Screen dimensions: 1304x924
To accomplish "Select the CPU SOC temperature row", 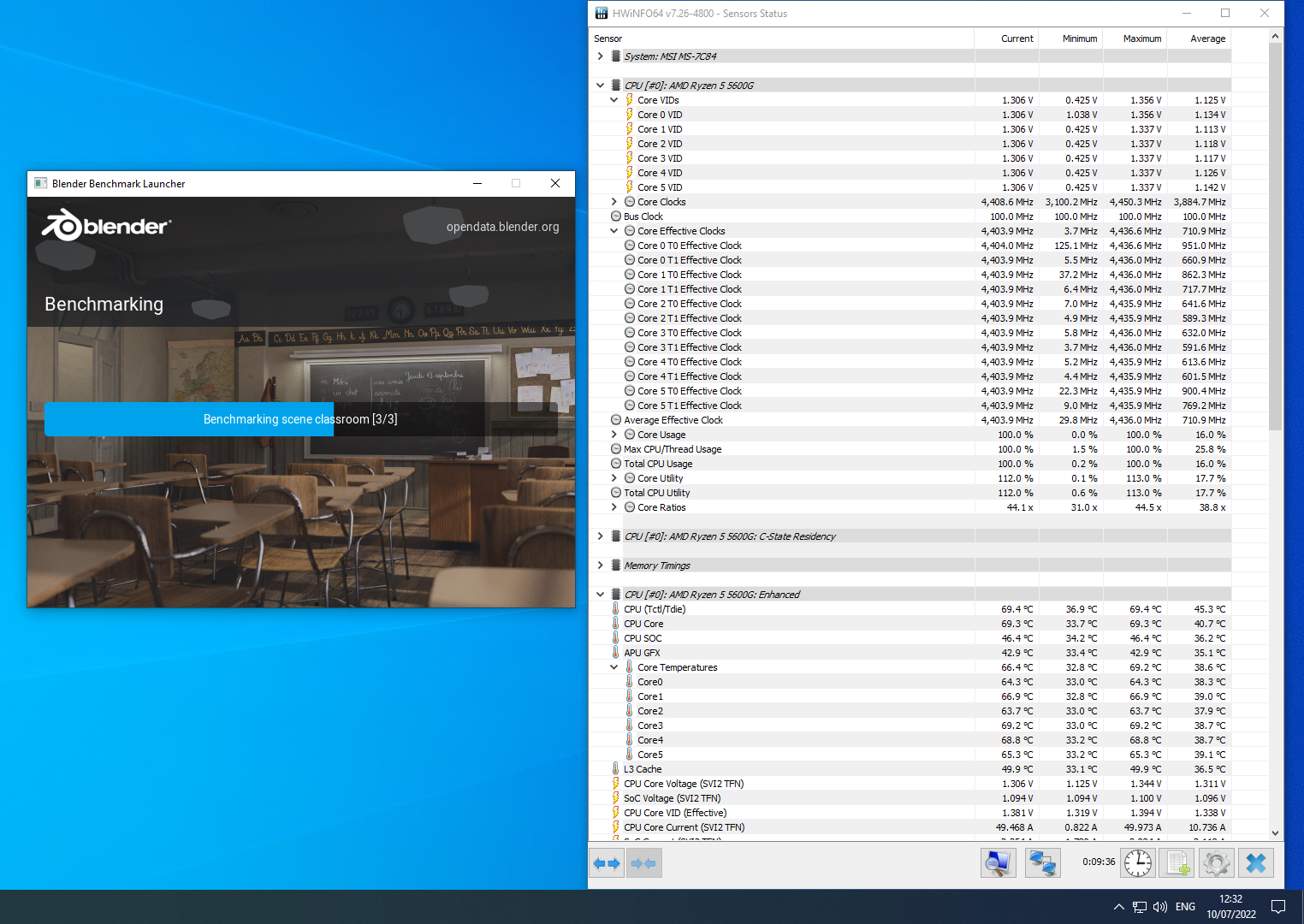I will tap(910, 638).
